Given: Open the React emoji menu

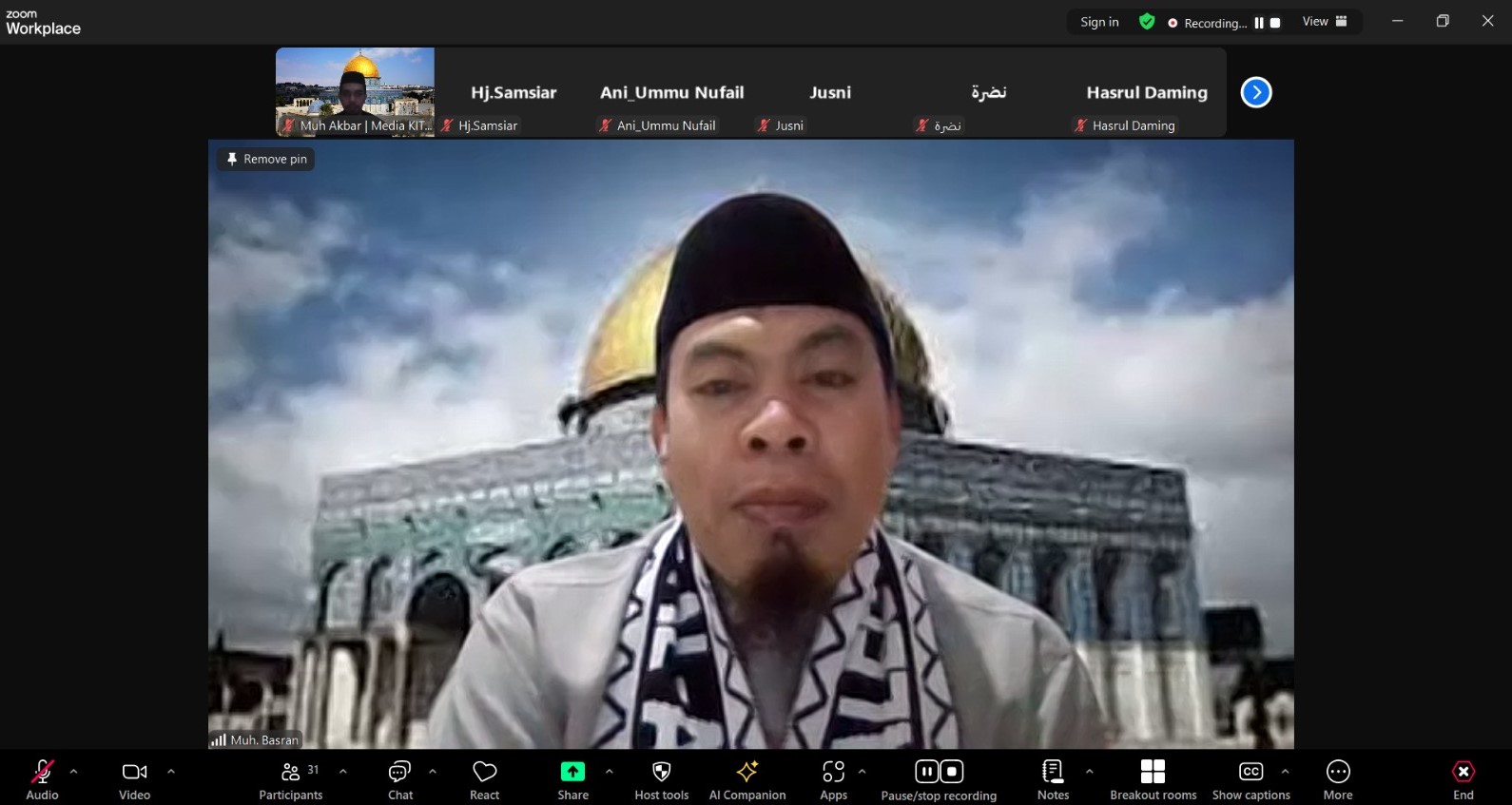Looking at the screenshot, I should click(484, 778).
